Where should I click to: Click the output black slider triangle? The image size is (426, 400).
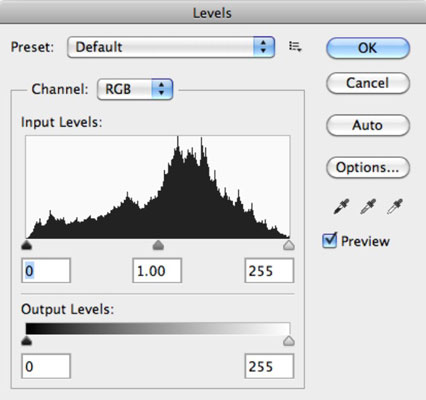click(x=26, y=341)
